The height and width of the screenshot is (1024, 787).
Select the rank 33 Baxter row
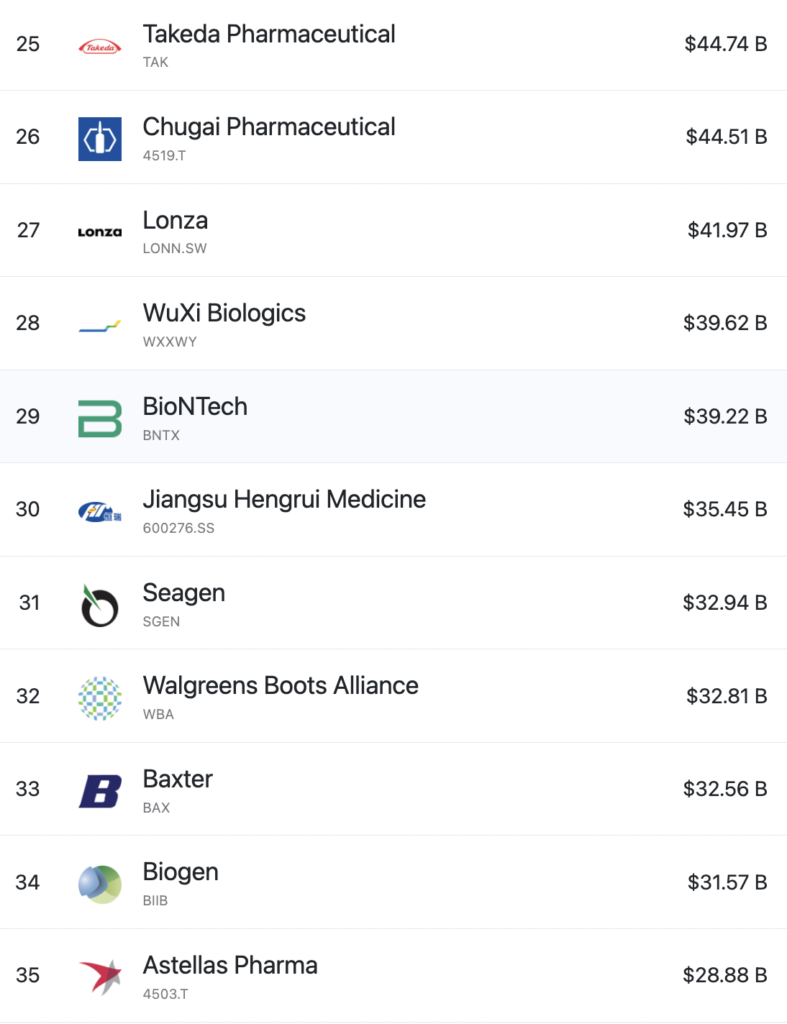[x=393, y=789]
